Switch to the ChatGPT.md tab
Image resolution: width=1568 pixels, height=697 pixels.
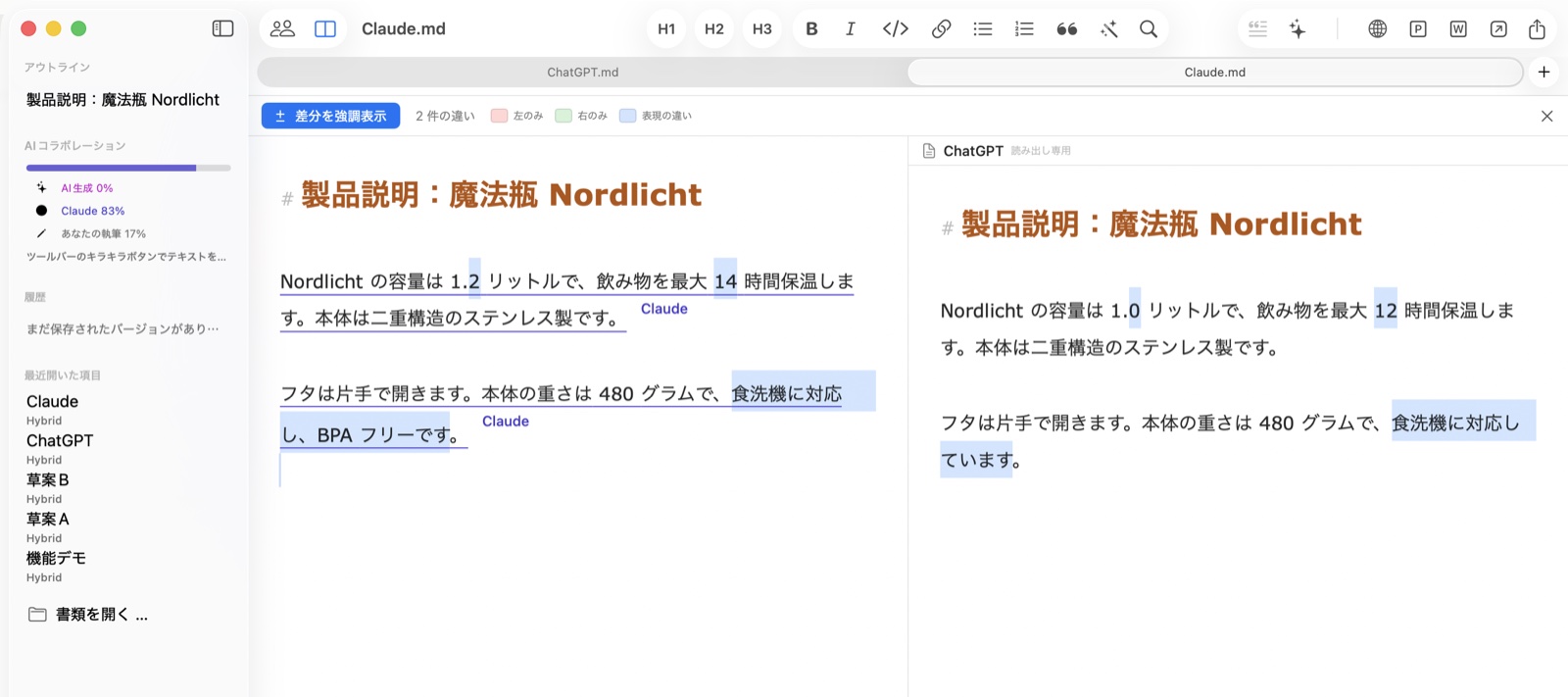582,72
